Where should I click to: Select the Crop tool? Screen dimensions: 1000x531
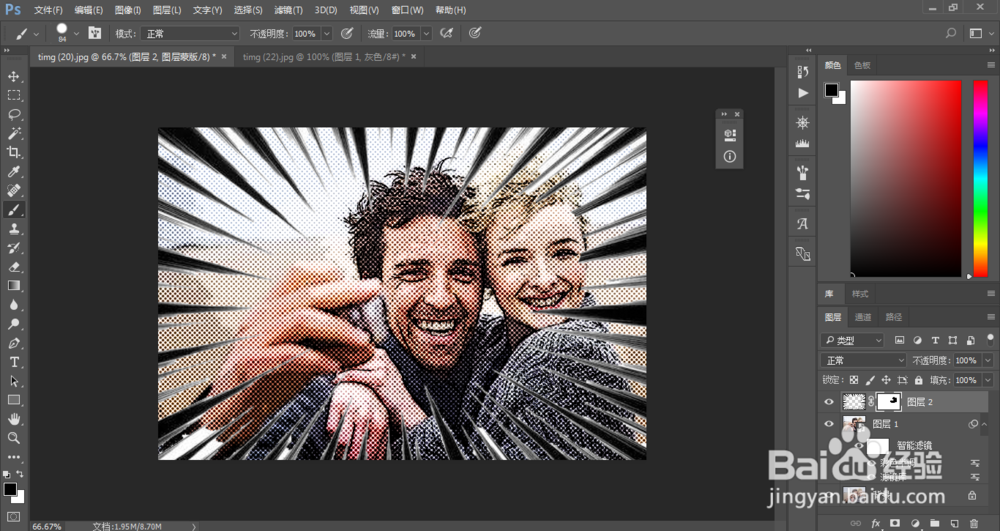(13, 152)
